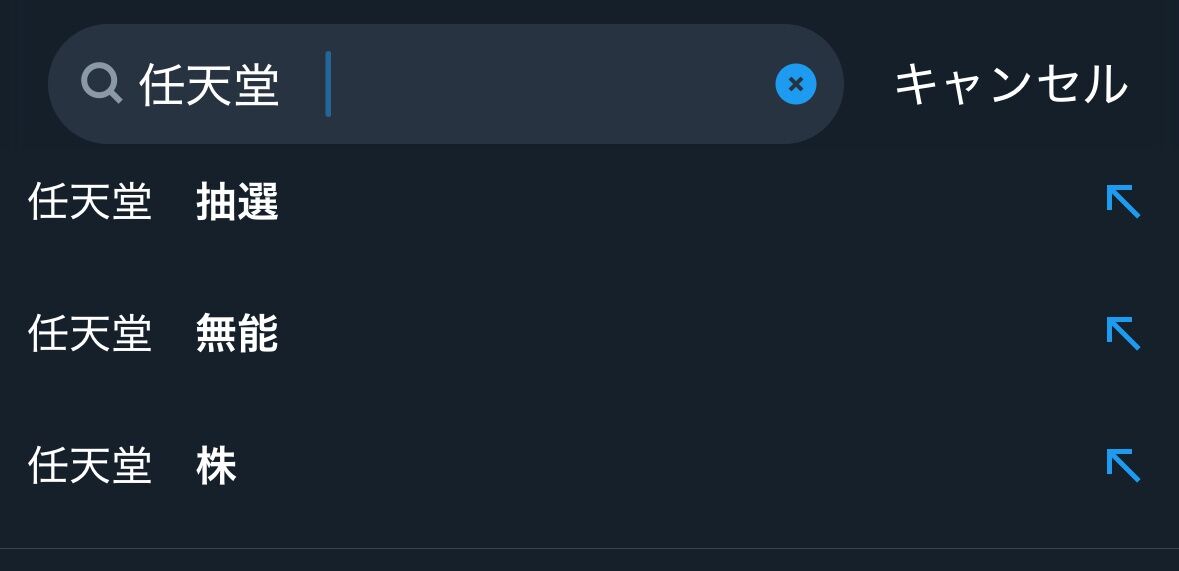Click 任天堂 in the 無能 suggestion row
Screen dimensions: 1179x571
(90, 334)
